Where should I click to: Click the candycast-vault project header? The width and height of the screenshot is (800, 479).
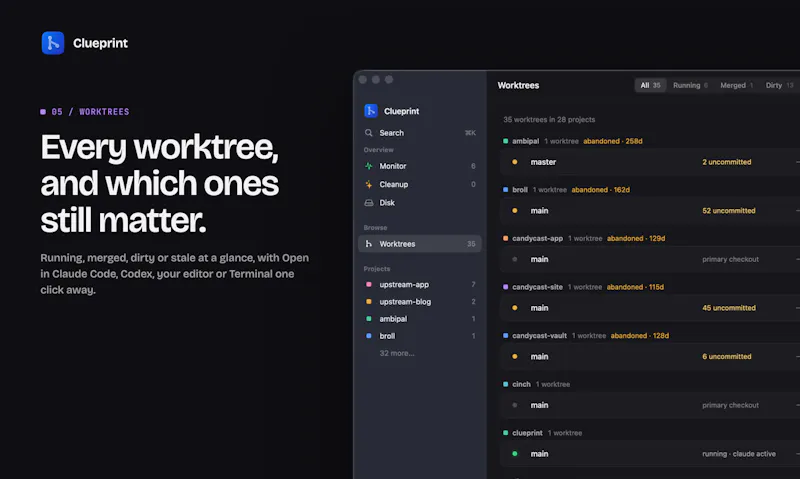(586, 335)
